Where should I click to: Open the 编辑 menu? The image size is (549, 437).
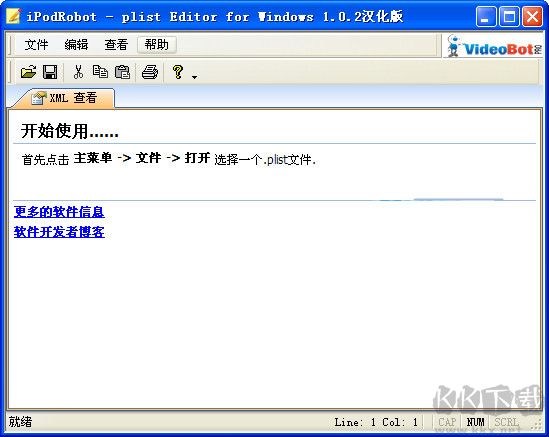click(x=76, y=45)
